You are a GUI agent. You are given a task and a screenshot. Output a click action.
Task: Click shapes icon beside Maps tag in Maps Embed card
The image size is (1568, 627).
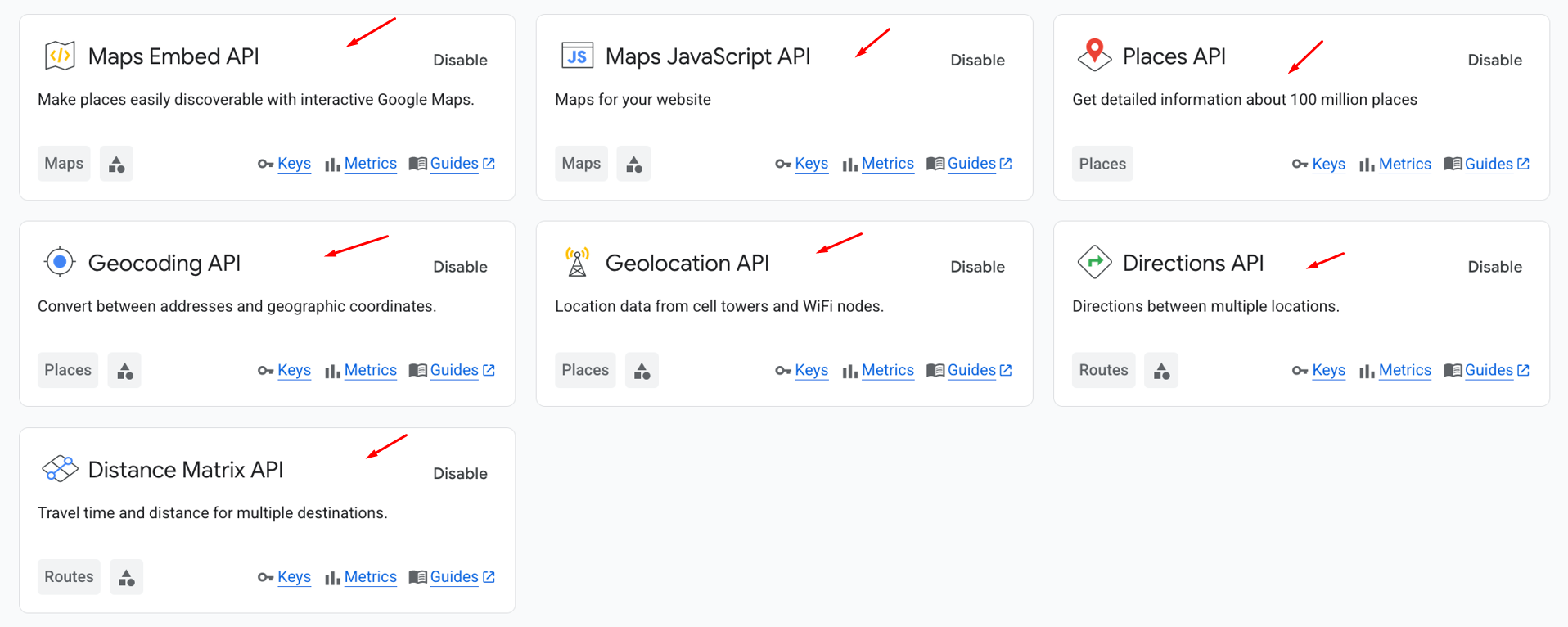click(x=116, y=164)
